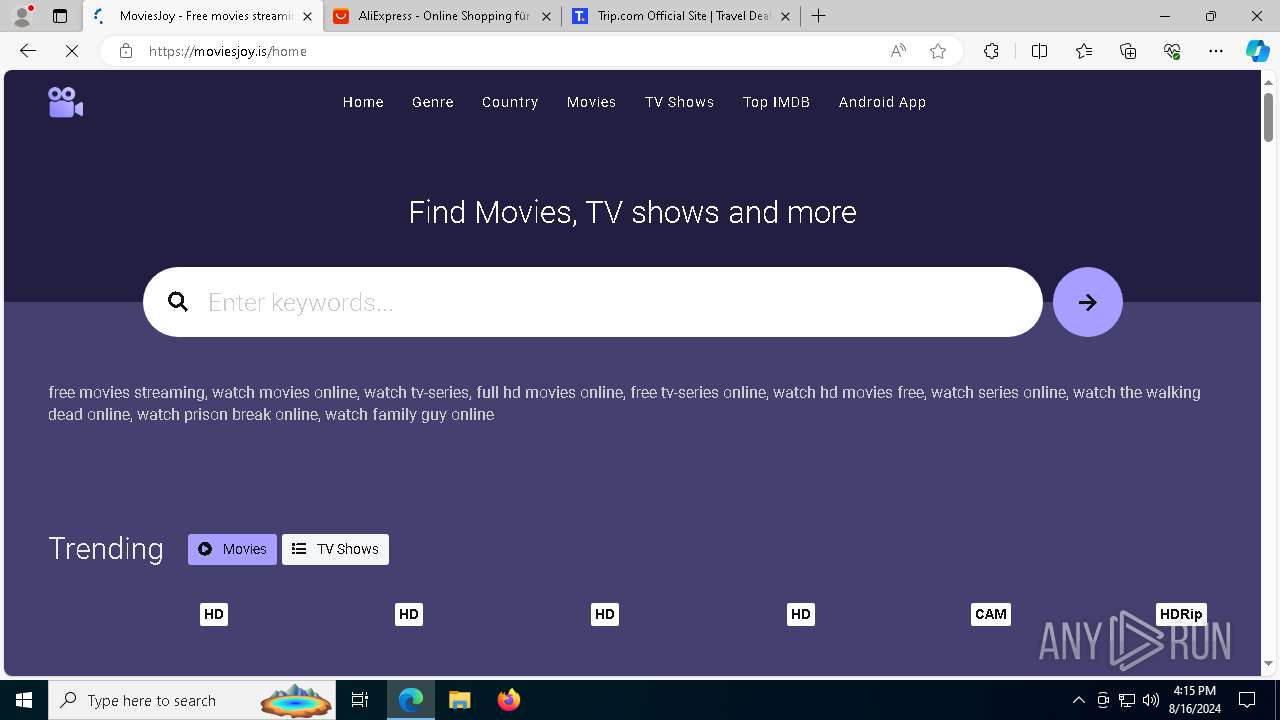The height and width of the screenshot is (720, 1280).
Task: Open the Genre menu
Action: (433, 102)
